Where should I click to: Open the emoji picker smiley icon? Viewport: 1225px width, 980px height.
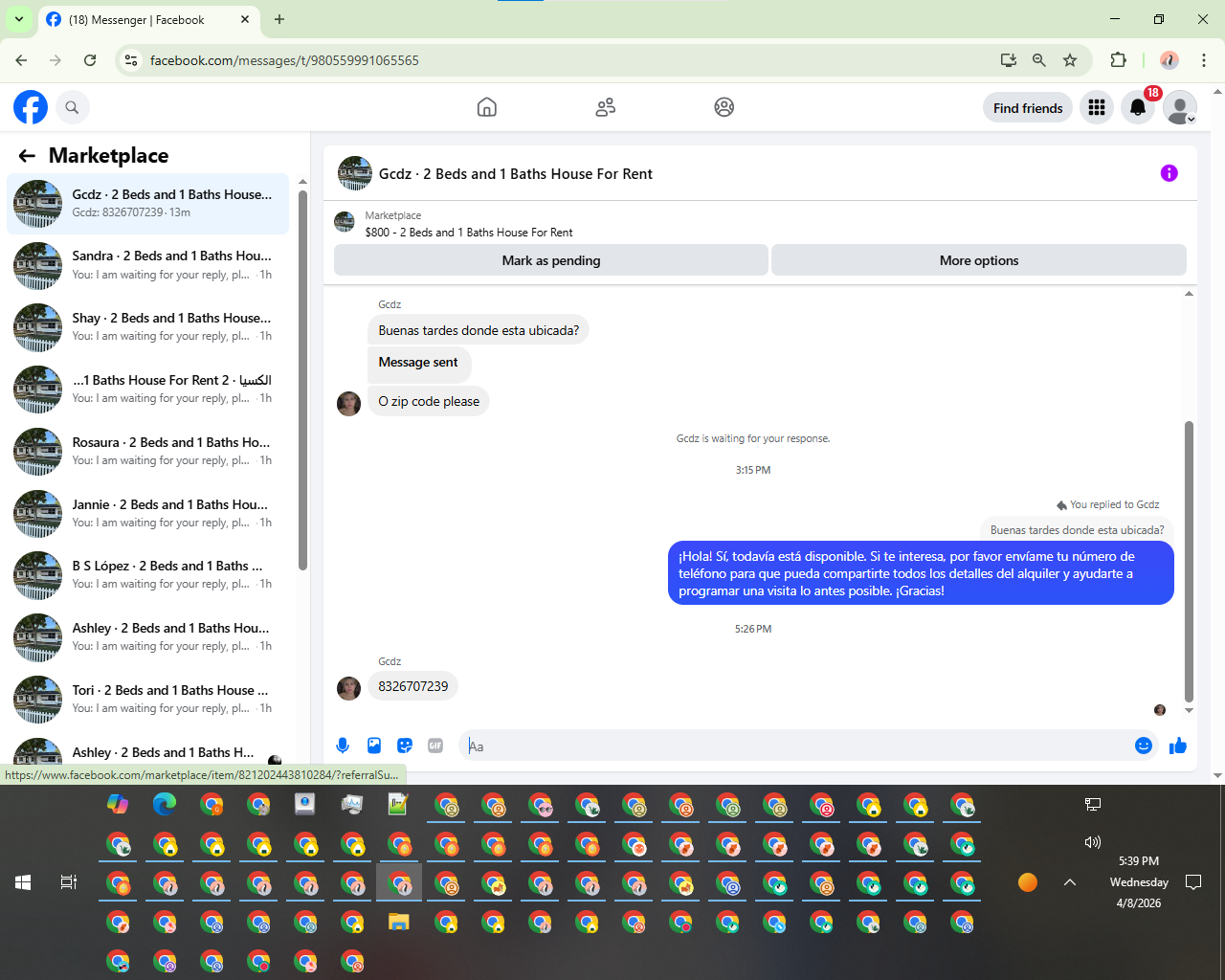click(x=1144, y=746)
